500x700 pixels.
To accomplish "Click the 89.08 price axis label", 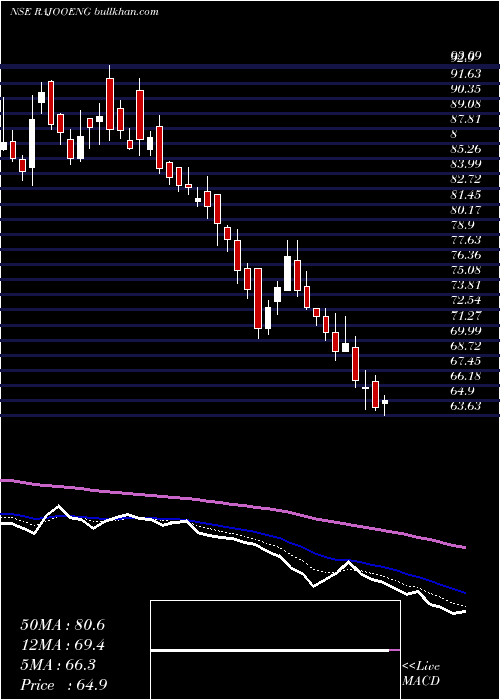I will pyautogui.click(x=465, y=104).
